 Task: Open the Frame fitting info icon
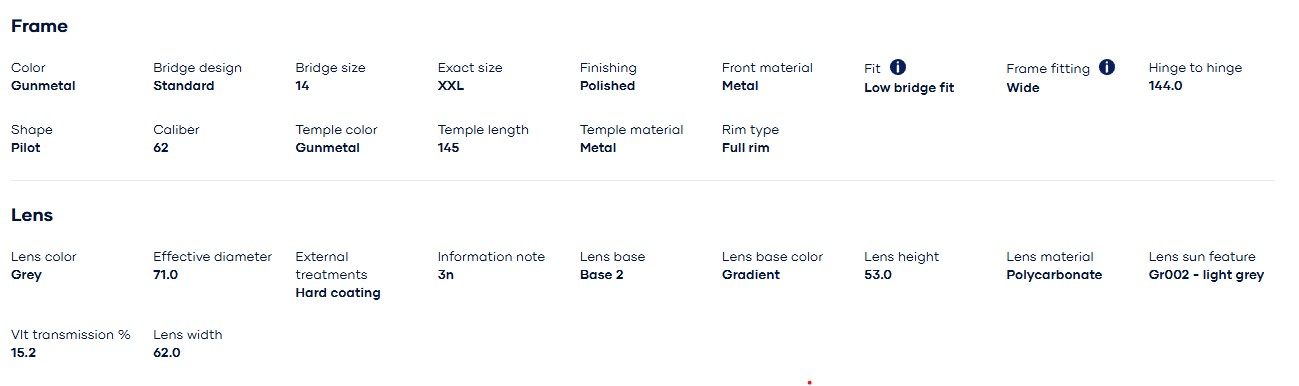click(x=1107, y=67)
